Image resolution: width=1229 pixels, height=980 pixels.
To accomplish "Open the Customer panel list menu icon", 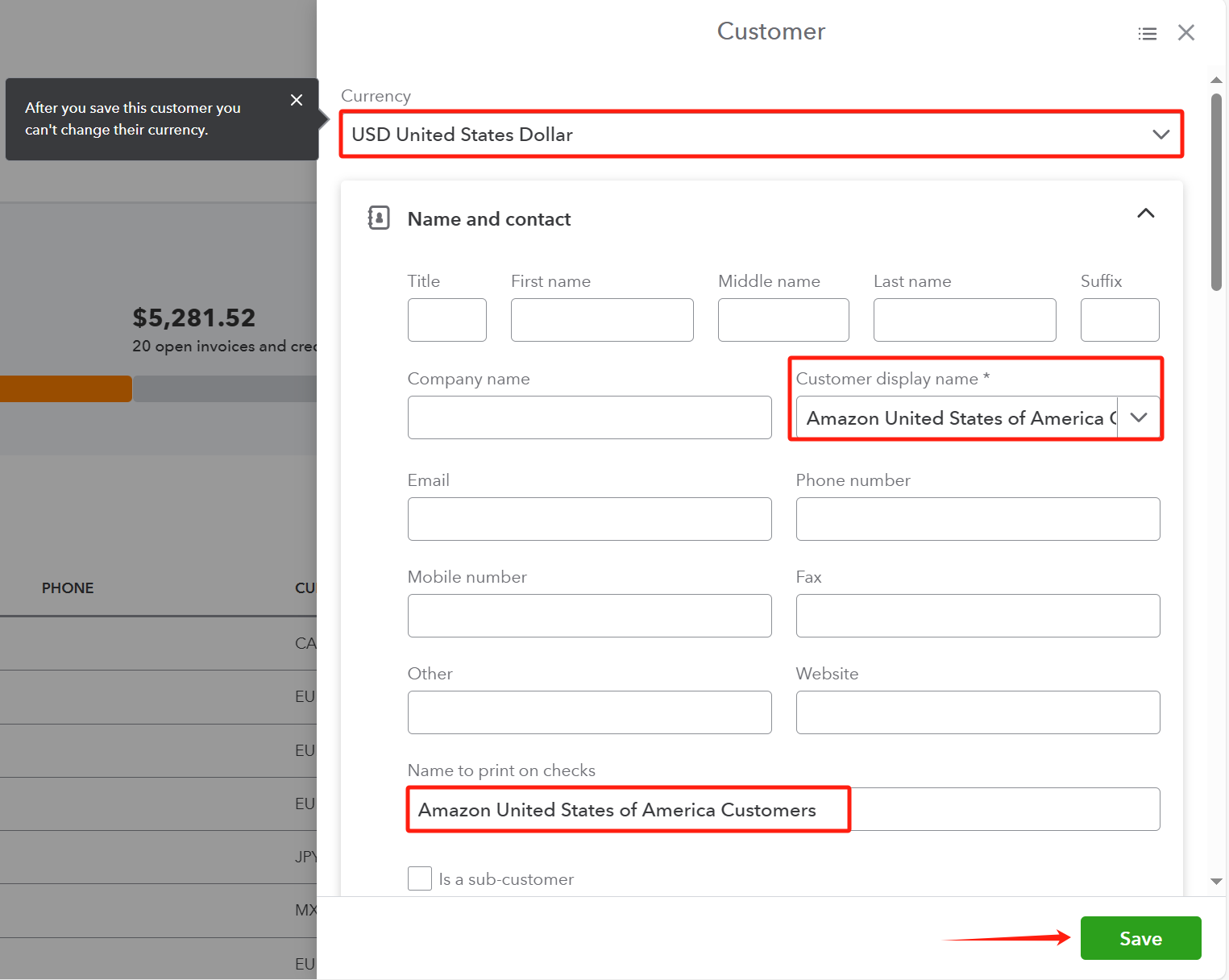I will [x=1147, y=34].
